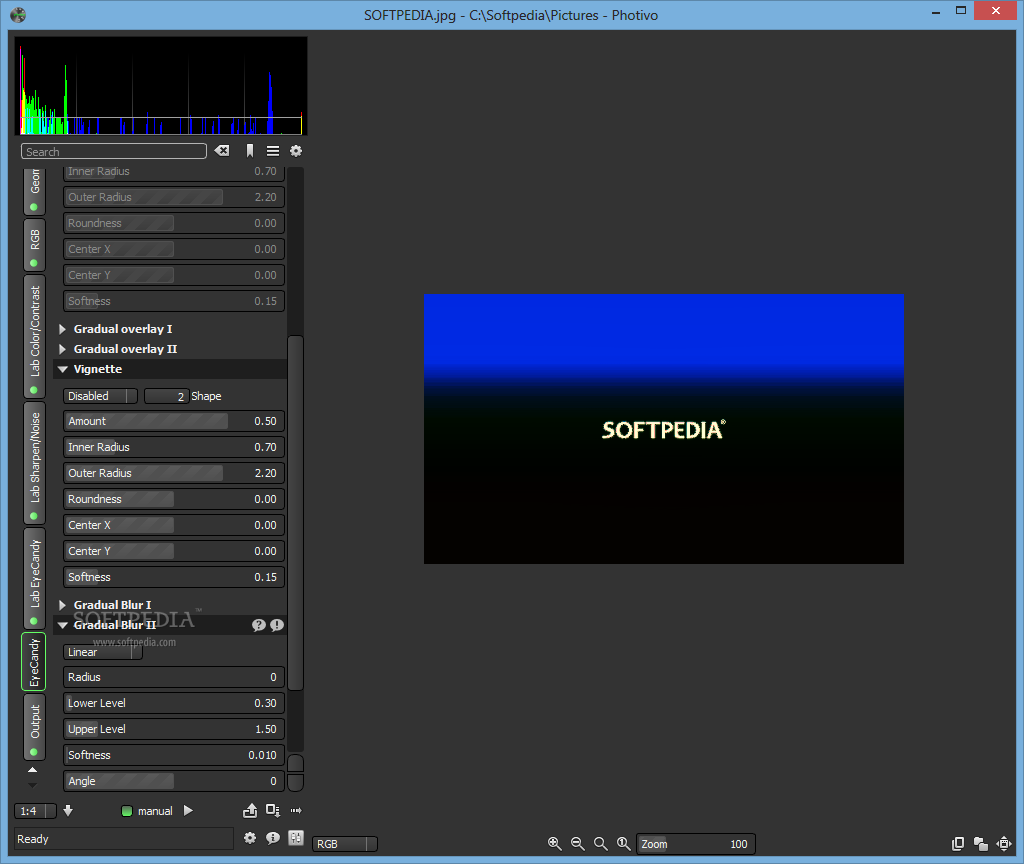Toggle green dot on the Output tab

click(34, 752)
